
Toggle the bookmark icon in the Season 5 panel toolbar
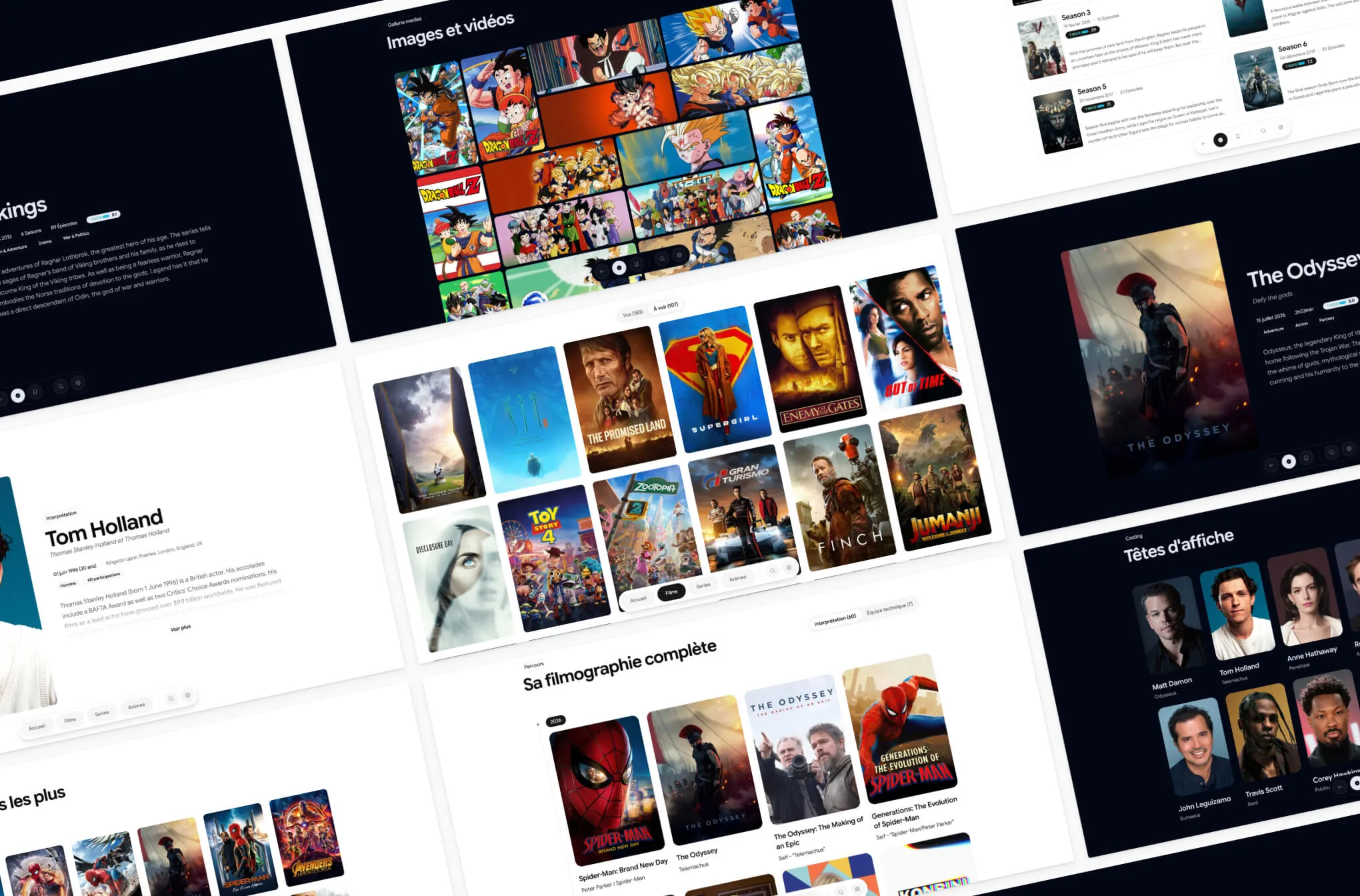(x=1237, y=136)
